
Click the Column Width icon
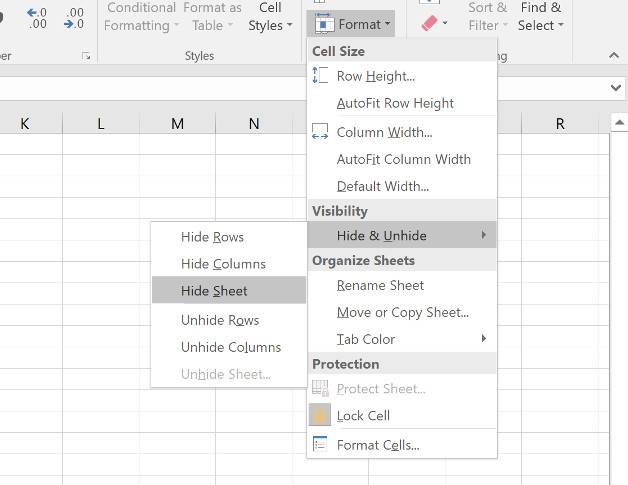(x=320, y=132)
